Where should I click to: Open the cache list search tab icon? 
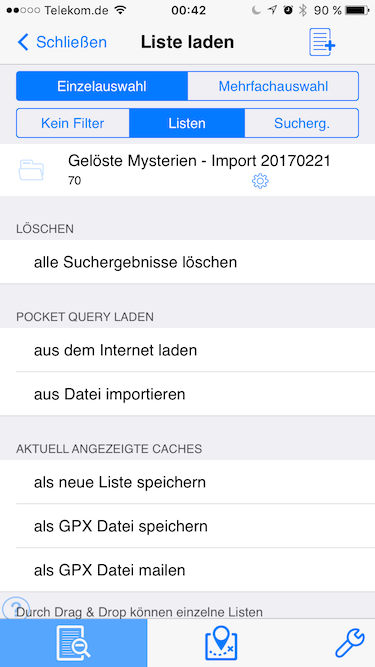pos(73,643)
